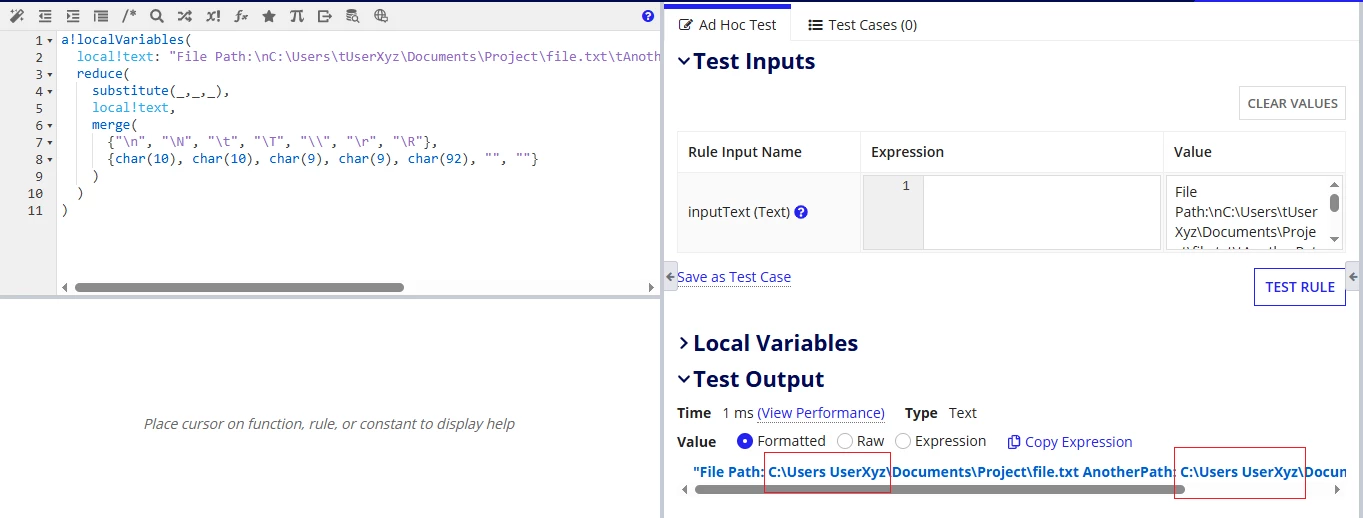This screenshot has width=1363, height=518.
Task: Click the TEST RULE button
Action: (x=1300, y=287)
